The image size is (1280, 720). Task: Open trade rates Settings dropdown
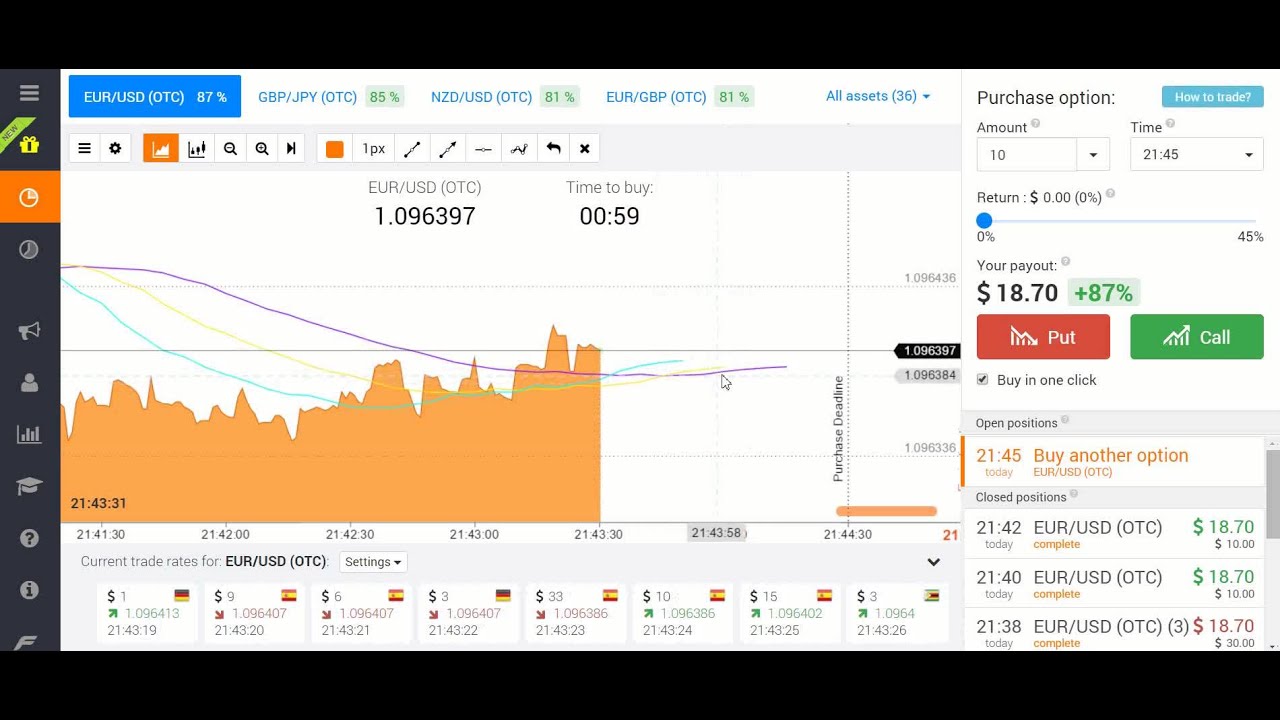(x=373, y=562)
